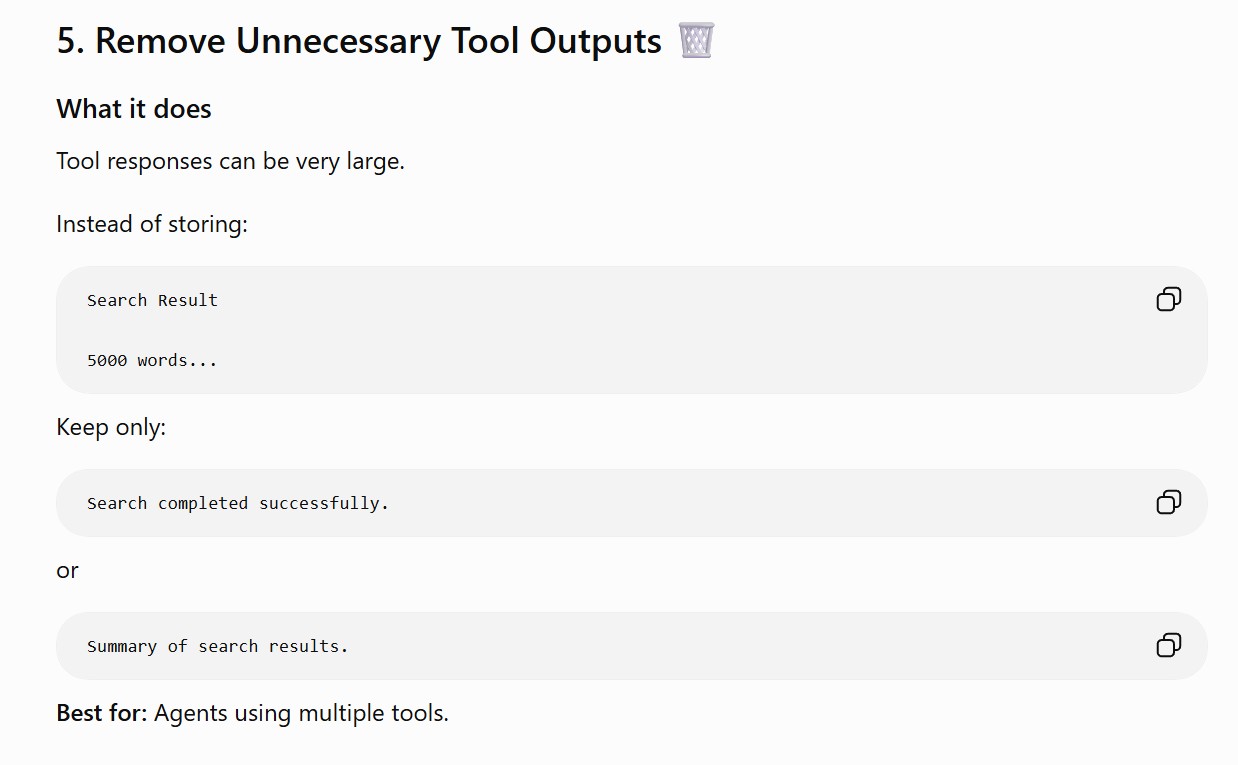Click the 'Agents using multiple tools.' text
Image resolution: width=1238 pixels, height=765 pixels.
(x=301, y=713)
